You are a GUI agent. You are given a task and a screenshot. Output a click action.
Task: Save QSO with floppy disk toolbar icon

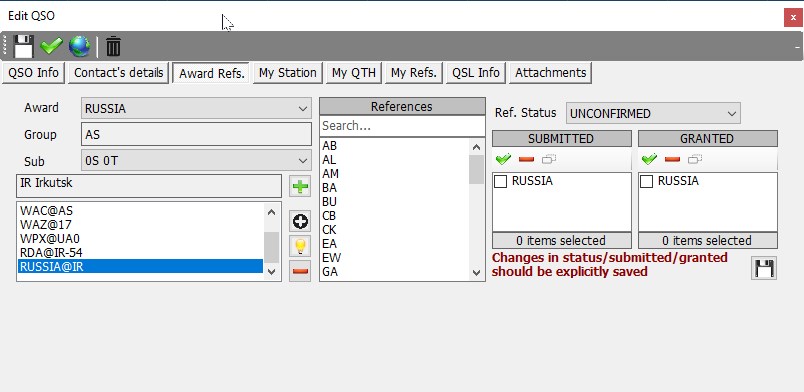[x=24, y=47]
